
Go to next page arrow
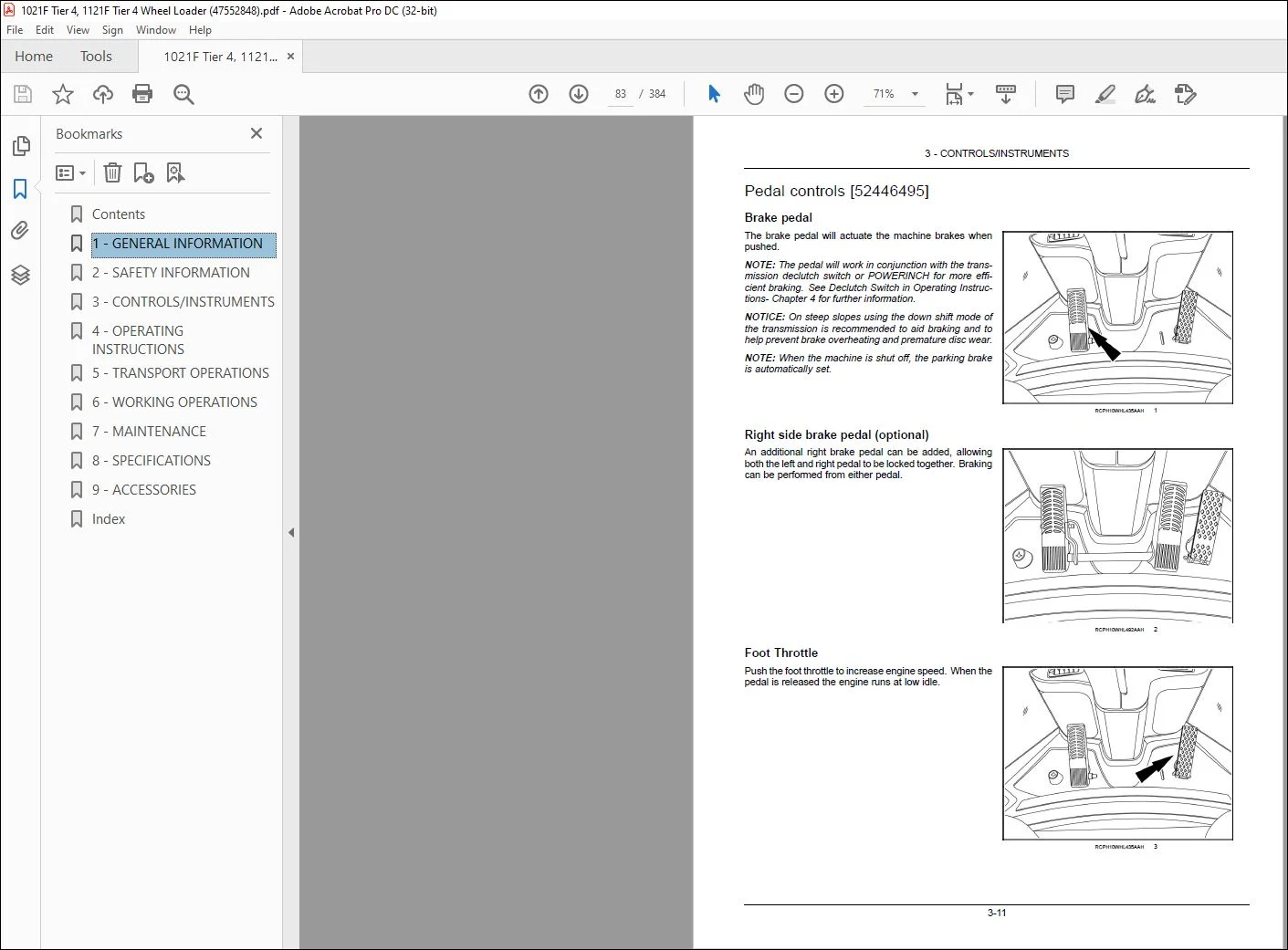click(579, 94)
